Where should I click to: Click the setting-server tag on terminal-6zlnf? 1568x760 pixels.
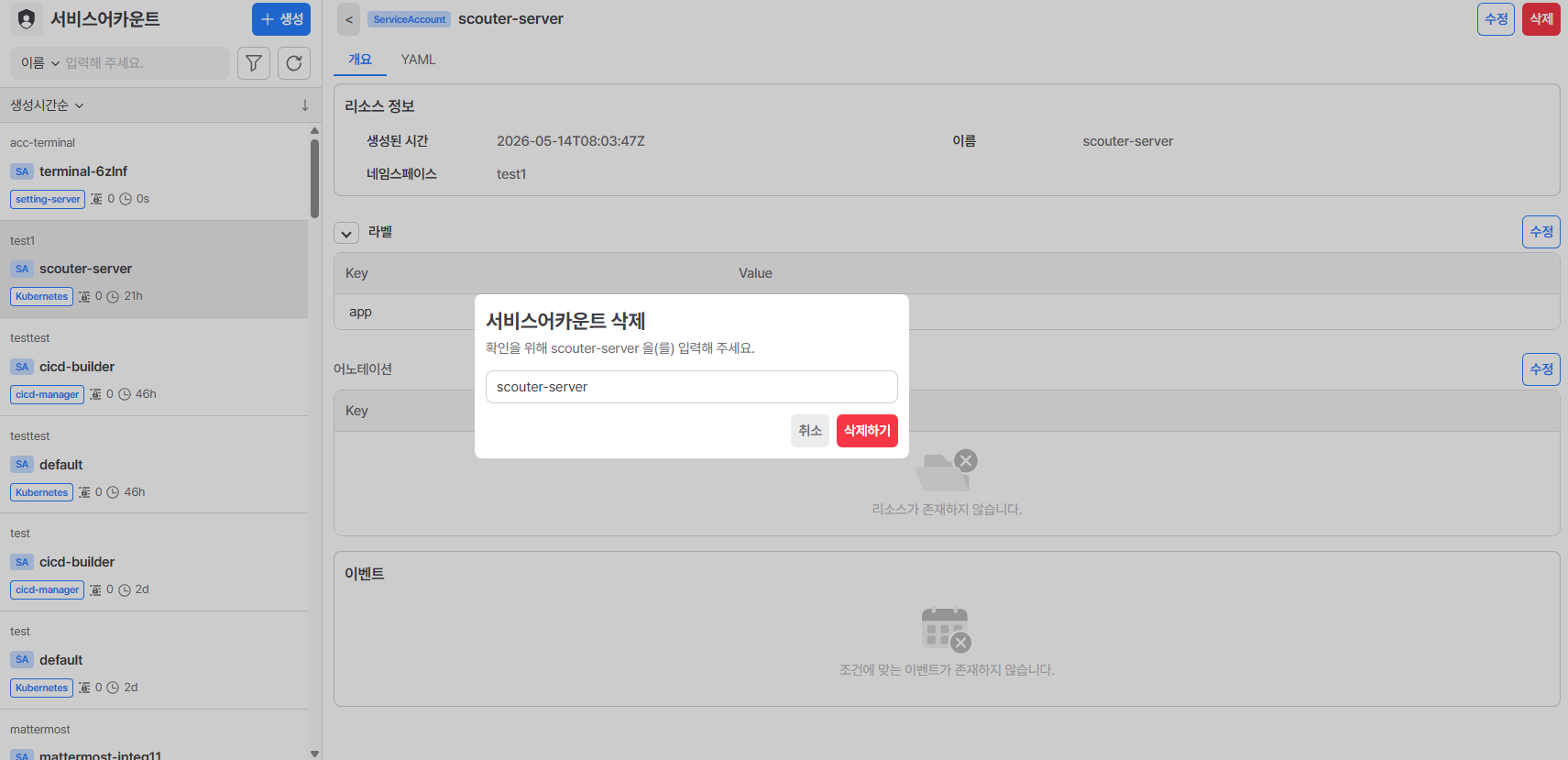click(48, 199)
